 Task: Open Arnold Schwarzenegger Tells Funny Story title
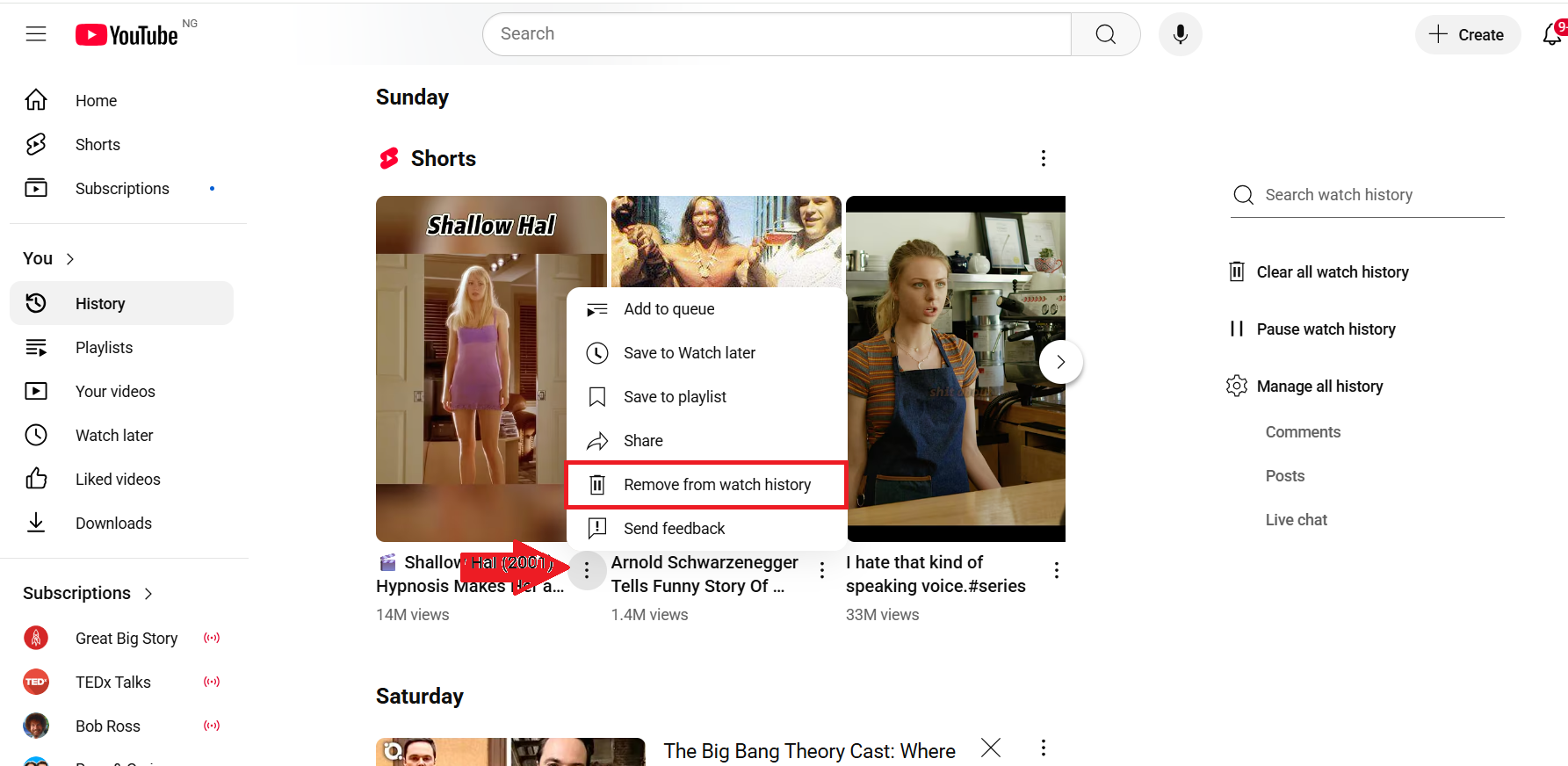[705, 574]
